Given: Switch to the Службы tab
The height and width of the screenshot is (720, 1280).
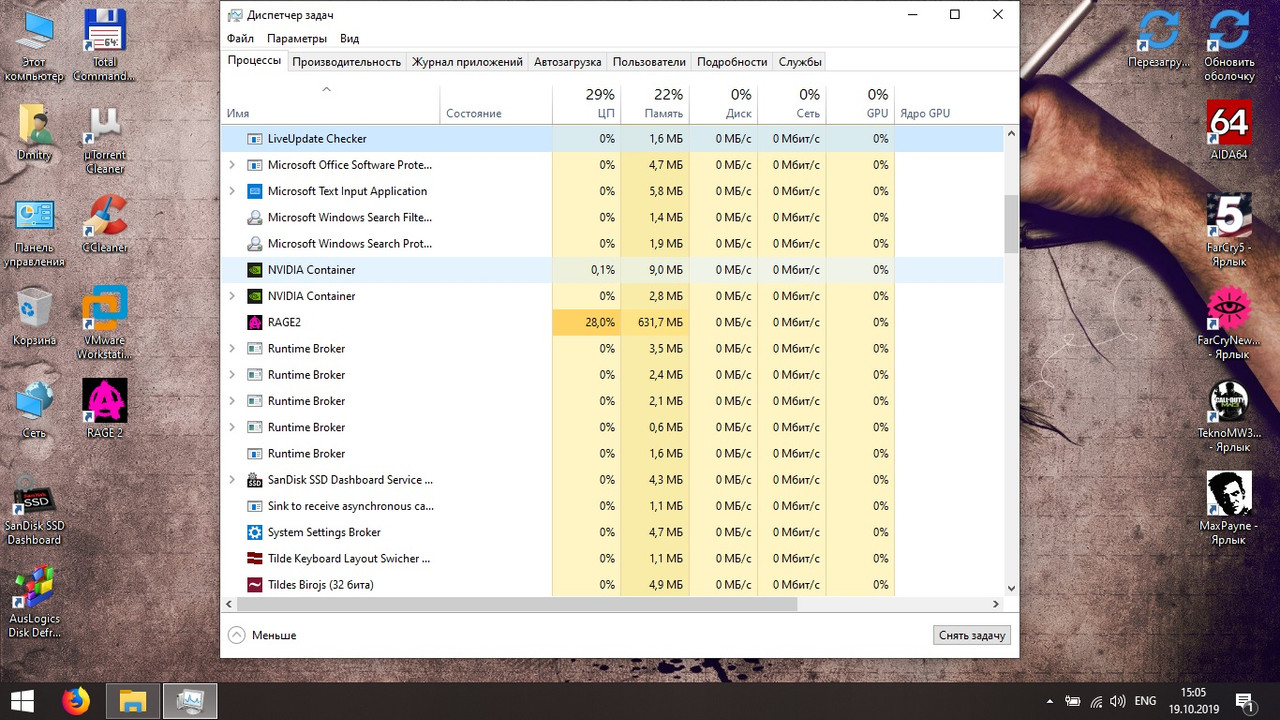Looking at the screenshot, I should 800,62.
